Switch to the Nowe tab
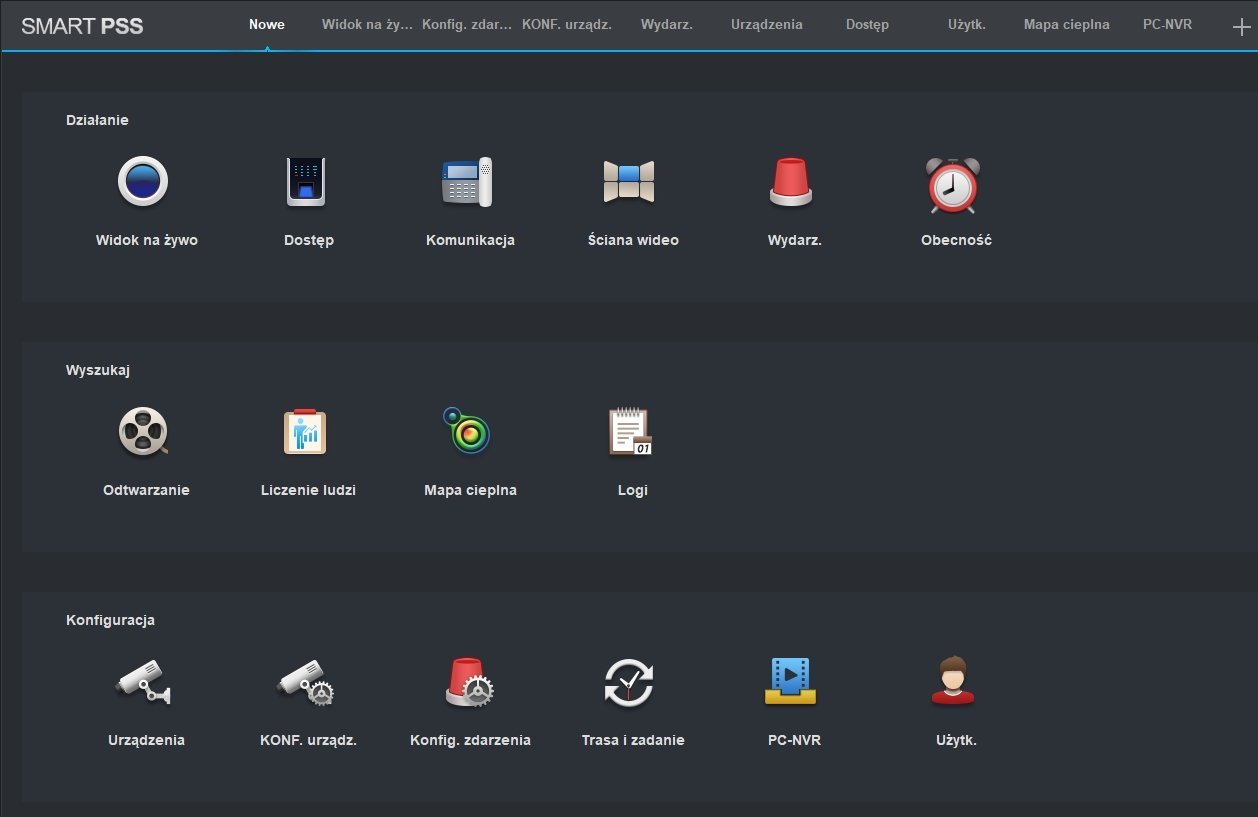Image resolution: width=1258 pixels, height=817 pixels. [x=267, y=25]
